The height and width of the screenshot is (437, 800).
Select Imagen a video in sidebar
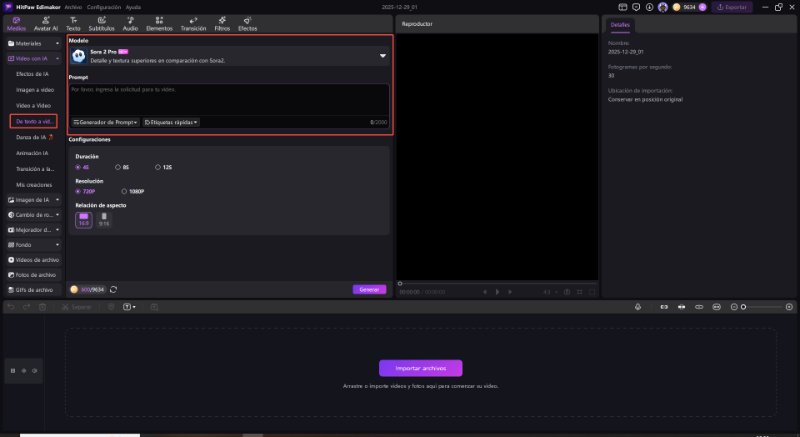click(35, 90)
